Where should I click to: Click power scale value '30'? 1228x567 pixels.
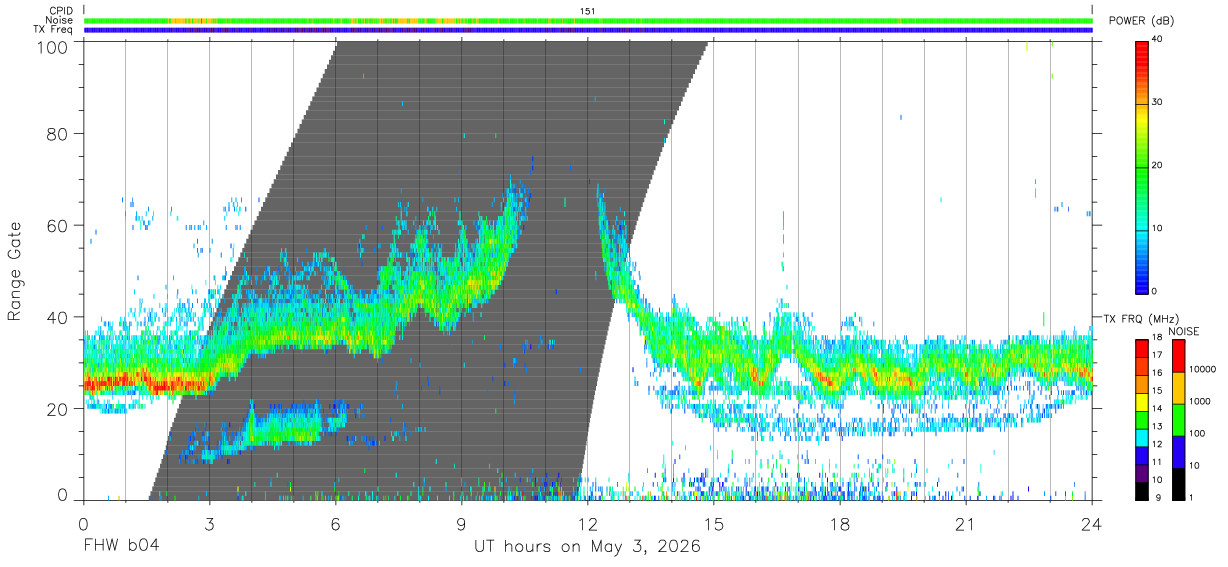point(1157,103)
